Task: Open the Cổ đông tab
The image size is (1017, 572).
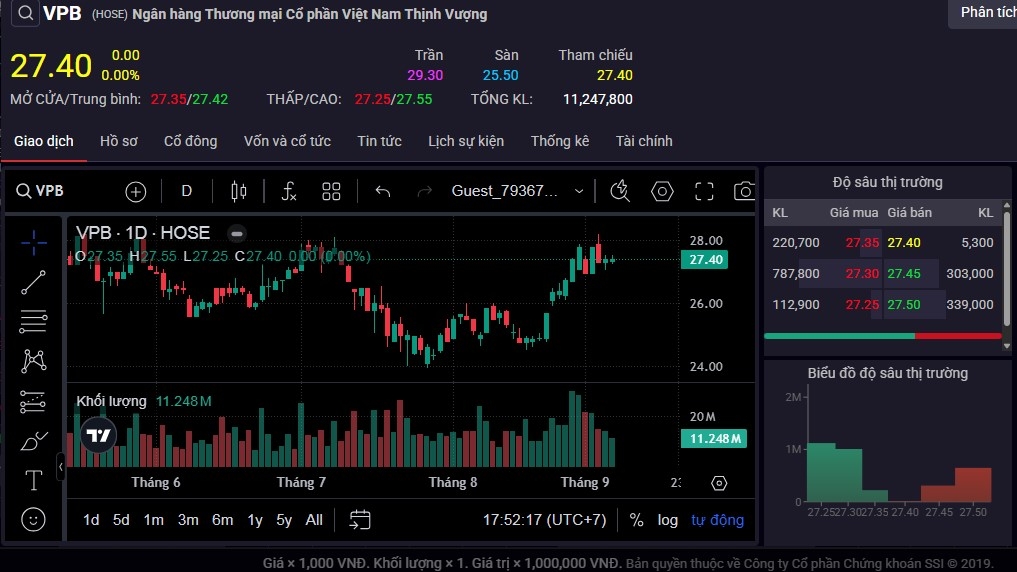Action: [191, 141]
